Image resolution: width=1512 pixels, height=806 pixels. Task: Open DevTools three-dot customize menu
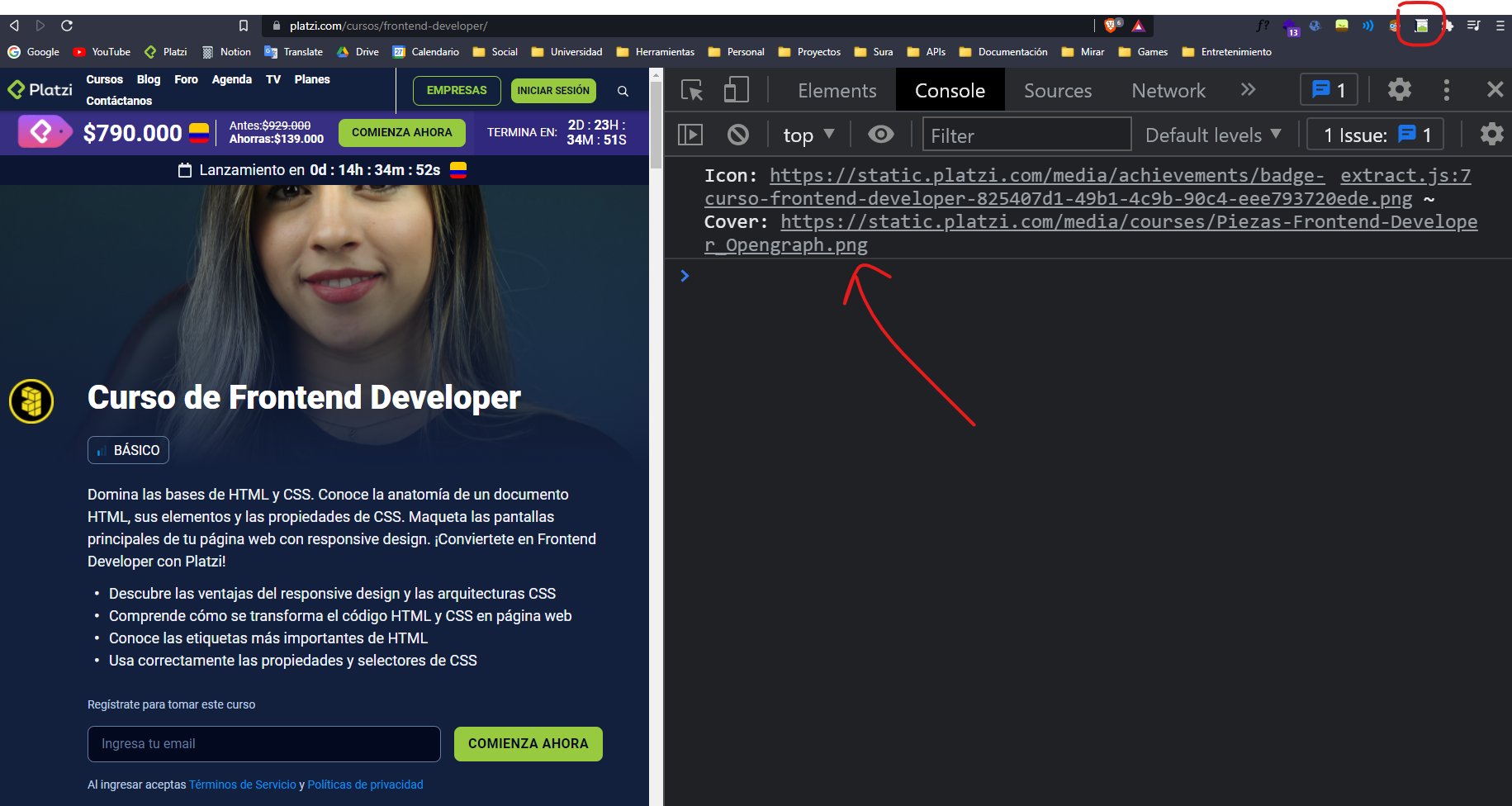(x=1446, y=89)
